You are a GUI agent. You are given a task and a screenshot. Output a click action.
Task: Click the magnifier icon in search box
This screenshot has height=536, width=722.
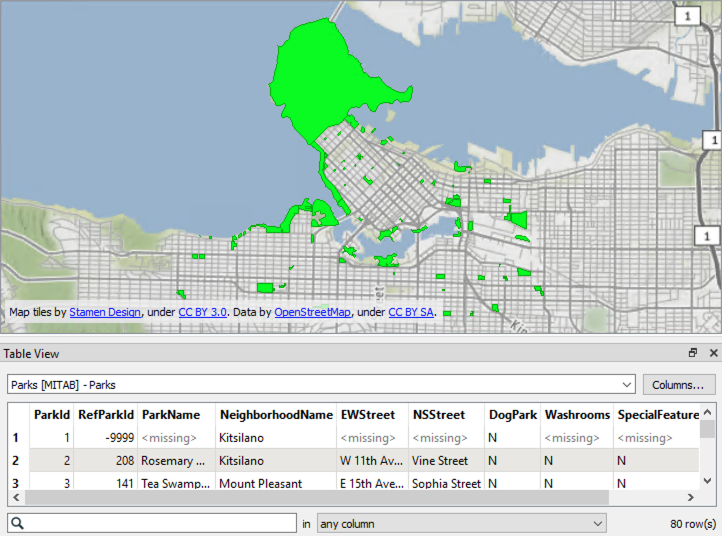tap(18, 523)
